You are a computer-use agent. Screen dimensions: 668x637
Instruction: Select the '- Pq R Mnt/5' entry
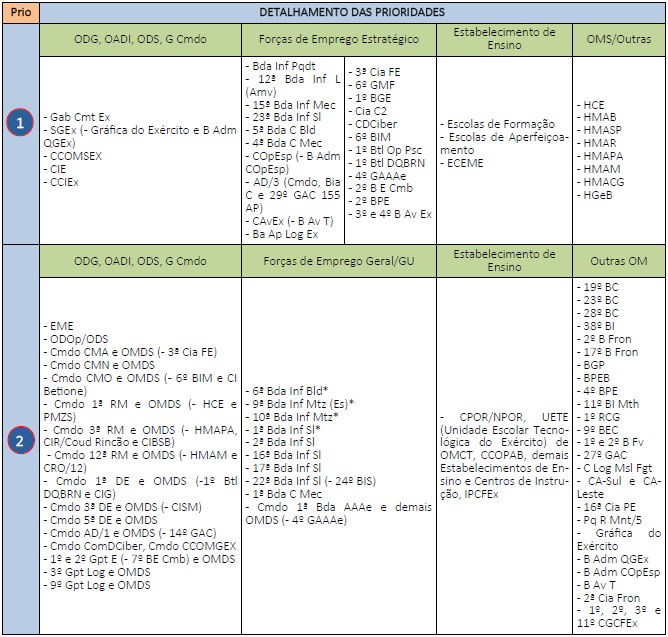[610, 521]
